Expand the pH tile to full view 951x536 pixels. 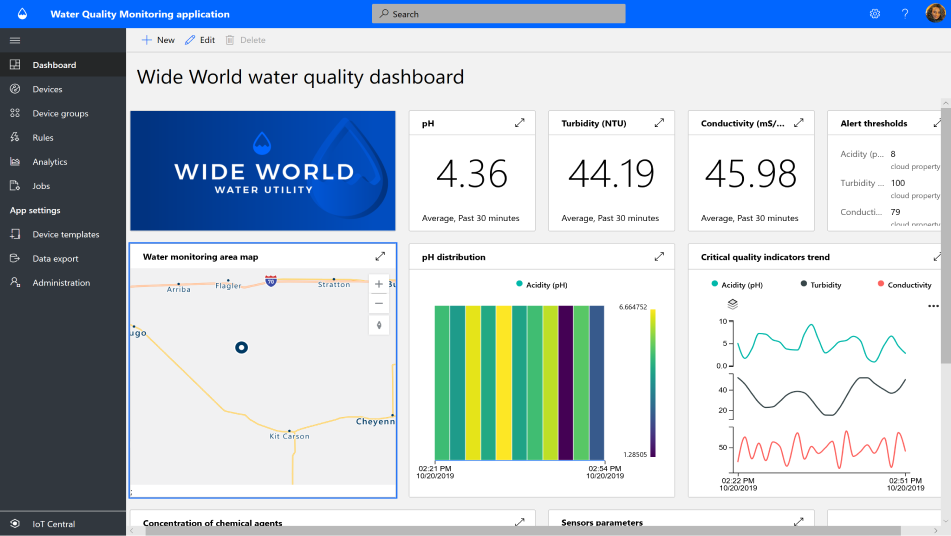coord(519,123)
